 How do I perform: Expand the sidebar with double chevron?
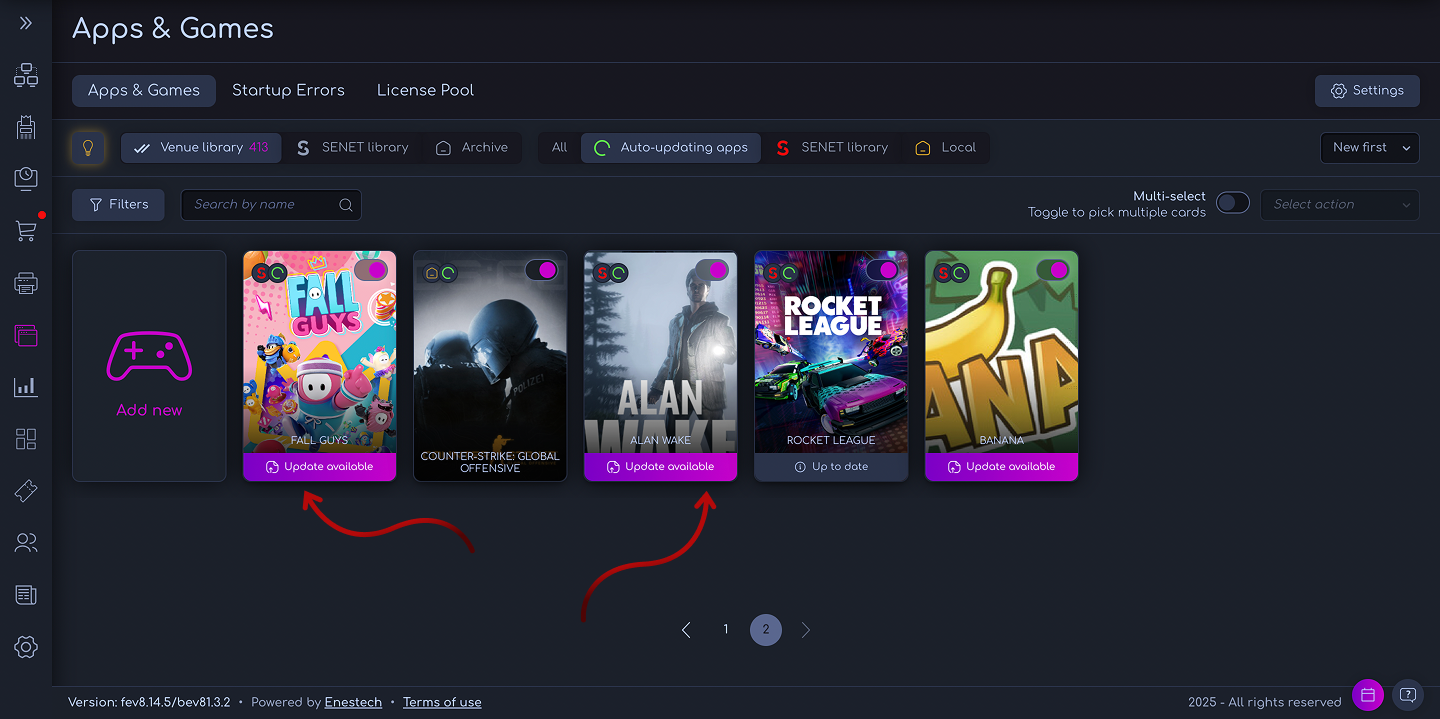tap(26, 23)
